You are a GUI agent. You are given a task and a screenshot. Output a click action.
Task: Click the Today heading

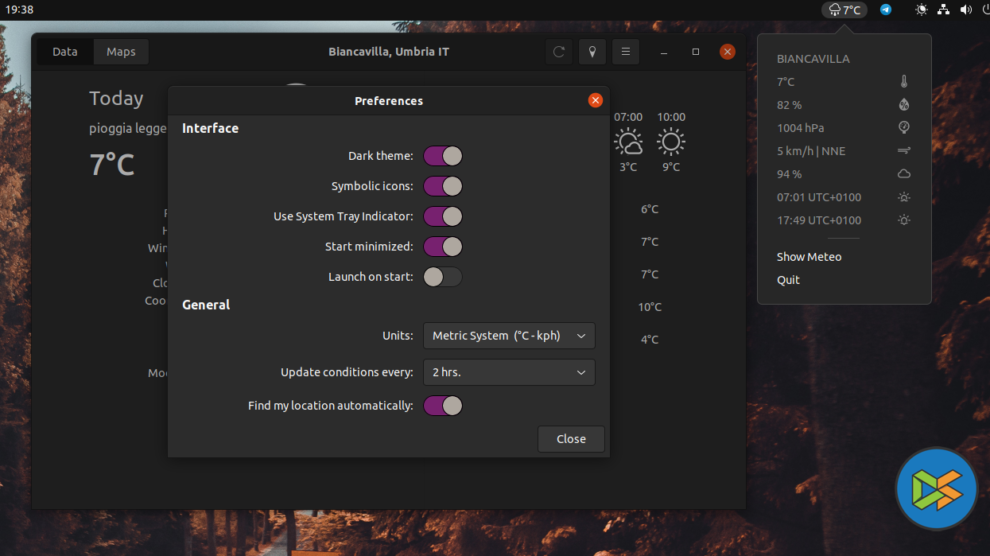point(116,98)
